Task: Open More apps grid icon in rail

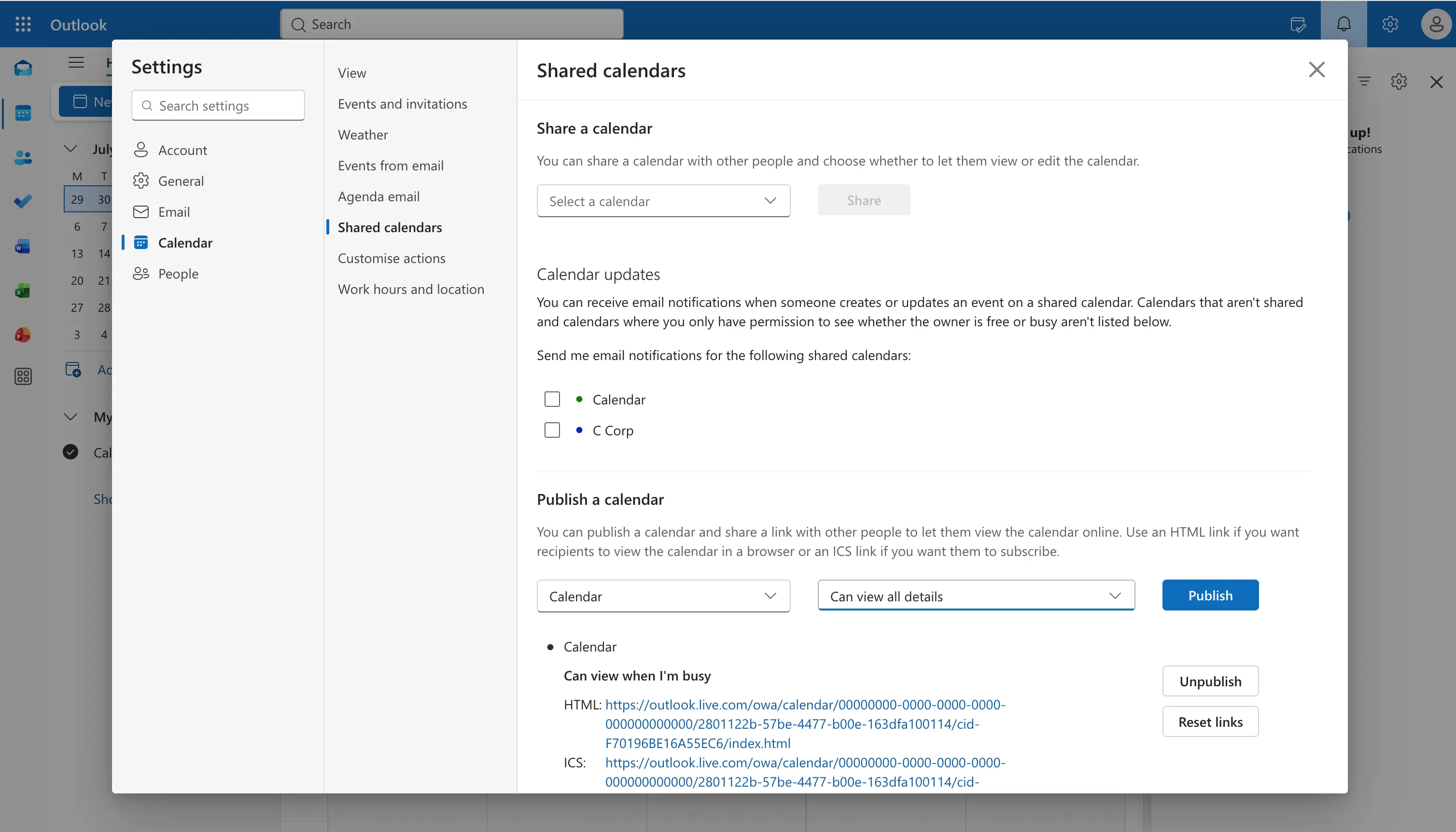Action: [x=23, y=376]
